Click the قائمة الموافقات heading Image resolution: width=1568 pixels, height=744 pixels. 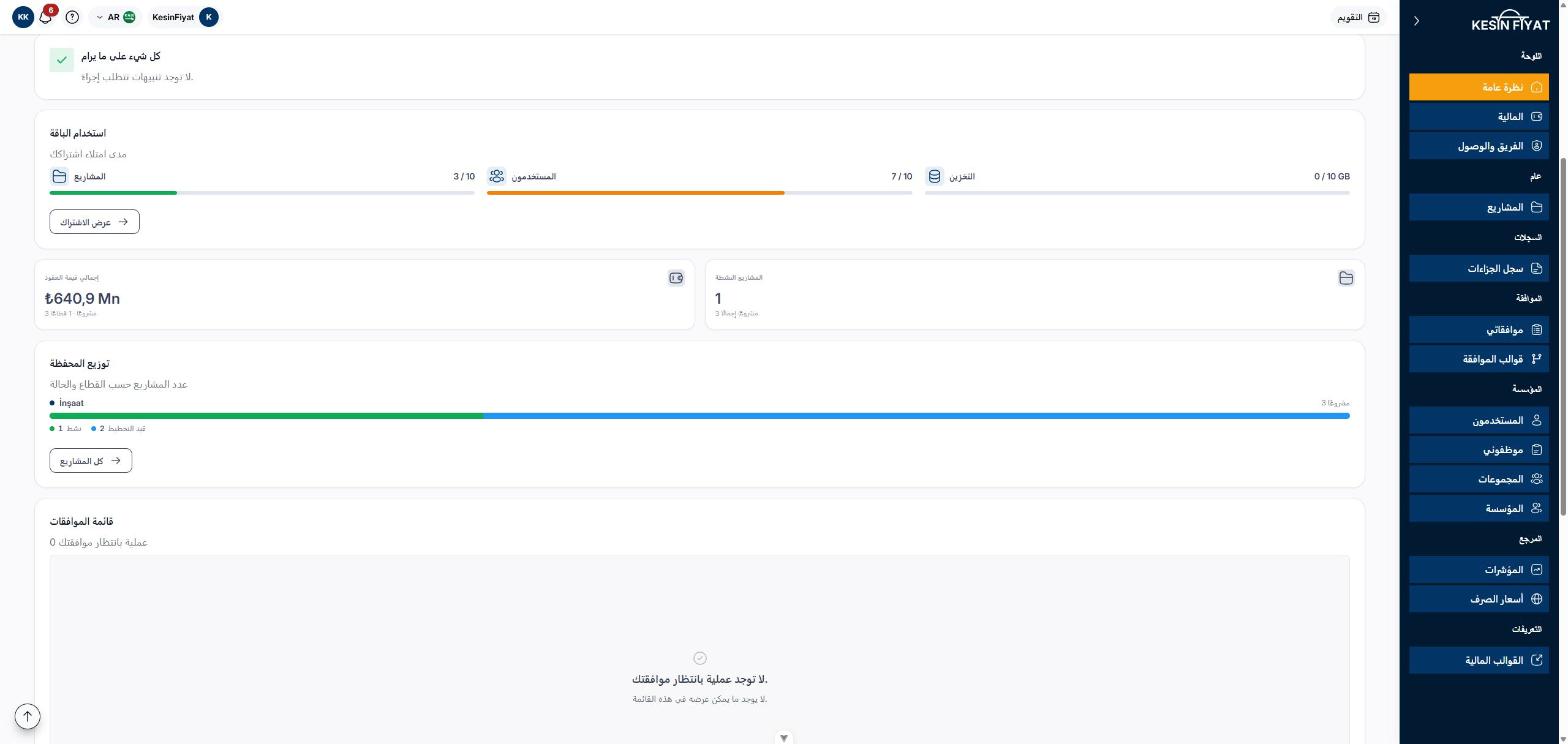[x=81, y=522]
